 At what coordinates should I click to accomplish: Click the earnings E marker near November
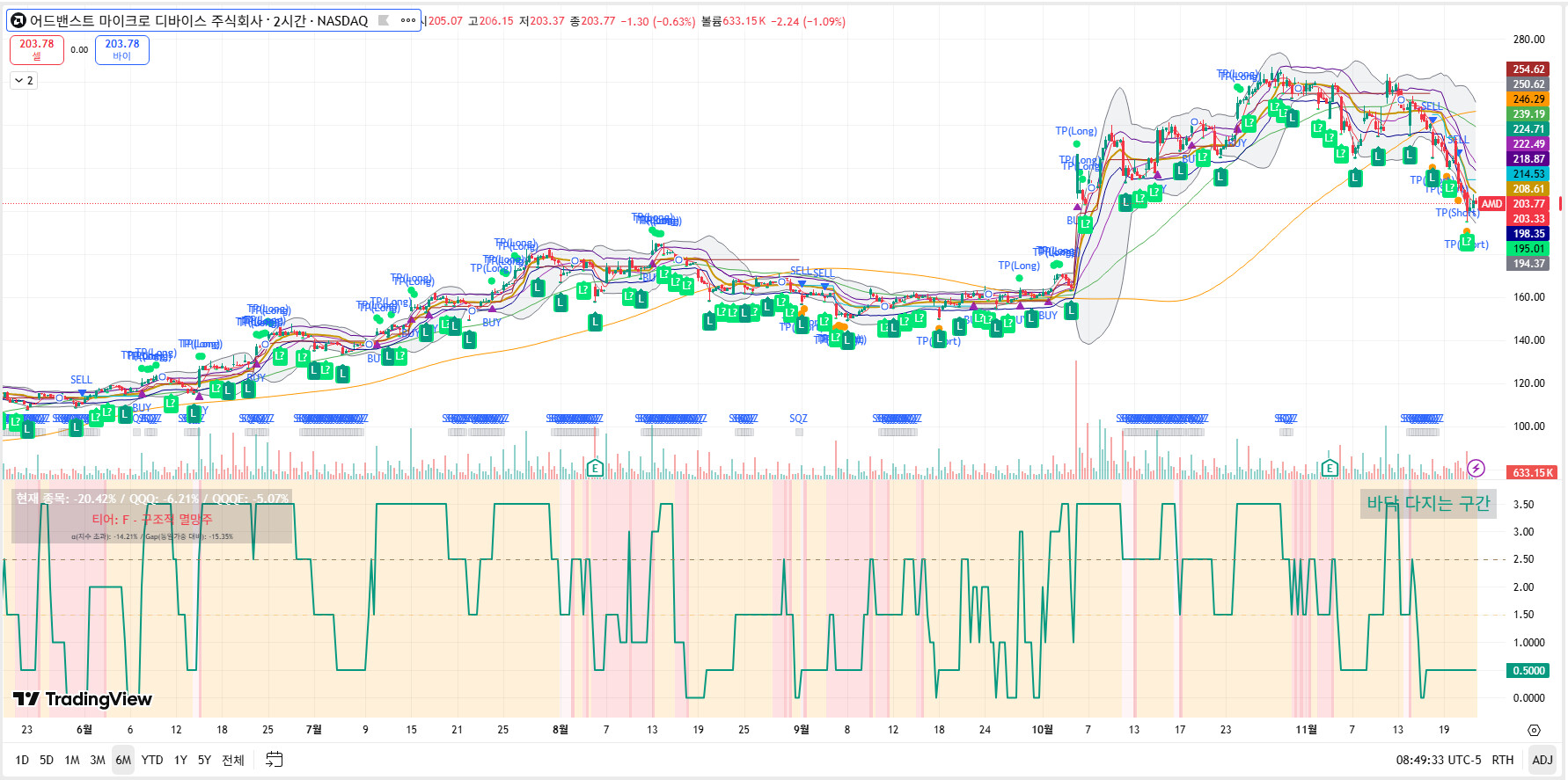coord(1330,468)
